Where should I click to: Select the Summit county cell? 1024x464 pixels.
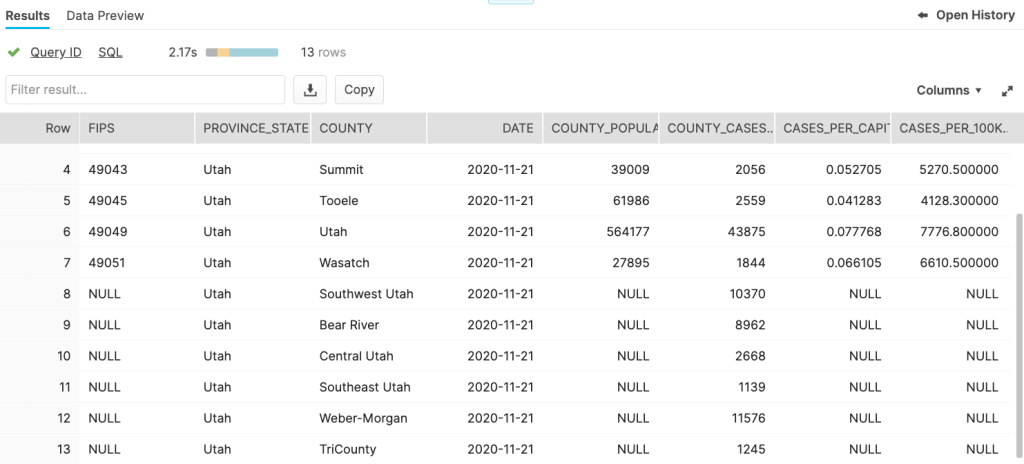[x=341, y=170]
